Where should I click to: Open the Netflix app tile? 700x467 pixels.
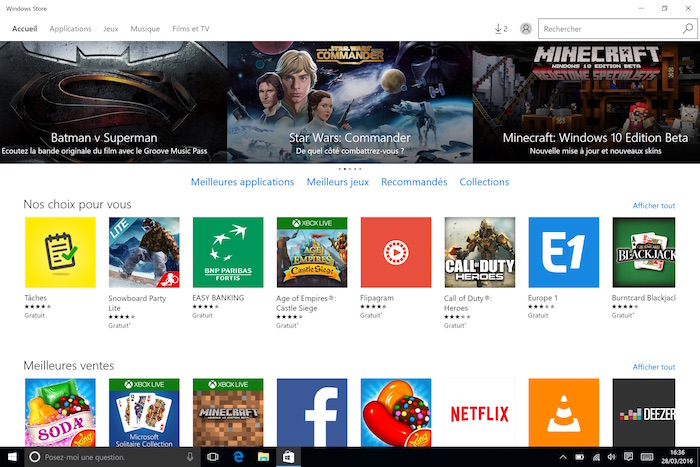(x=479, y=412)
